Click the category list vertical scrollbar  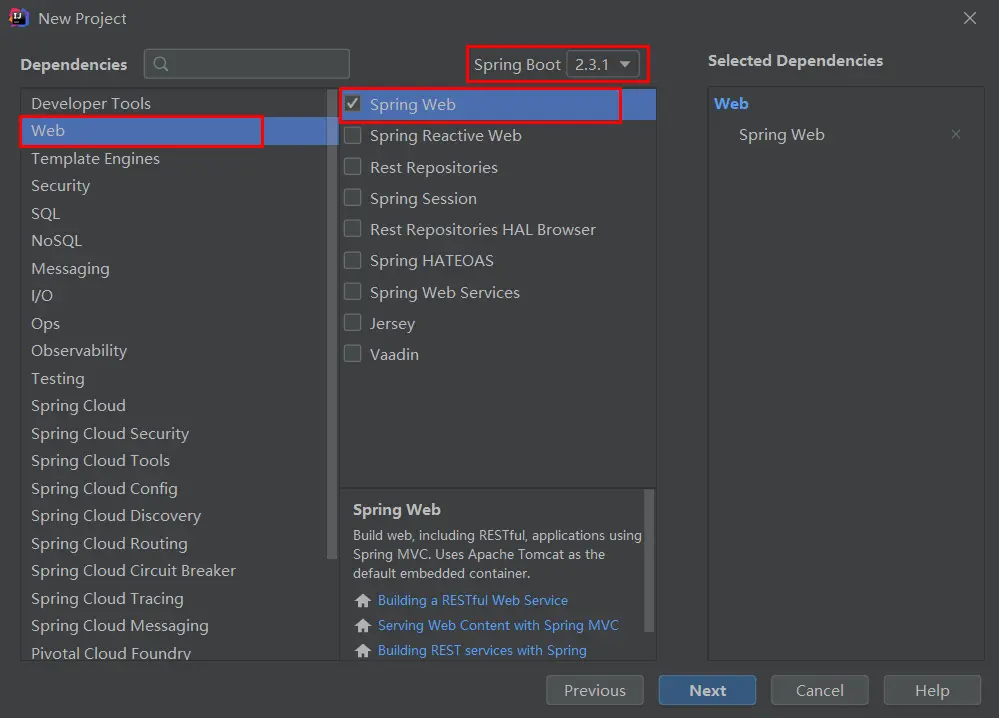click(332, 324)
